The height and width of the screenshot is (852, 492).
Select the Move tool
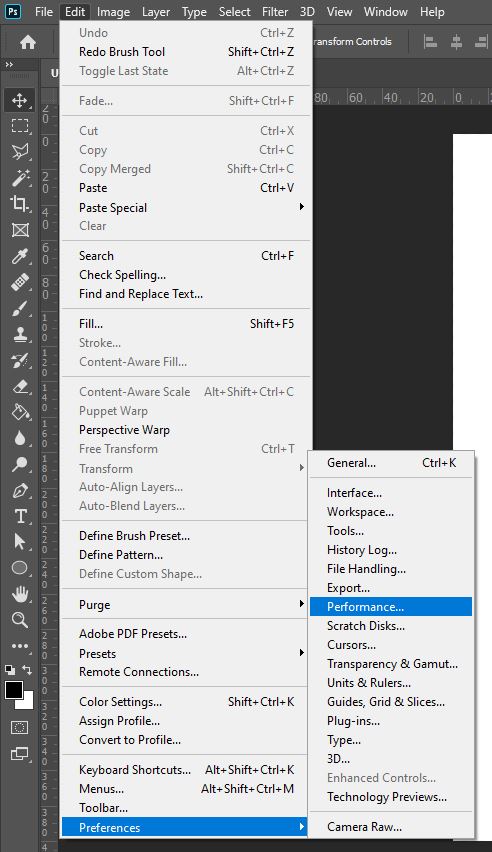coord(20,100)
